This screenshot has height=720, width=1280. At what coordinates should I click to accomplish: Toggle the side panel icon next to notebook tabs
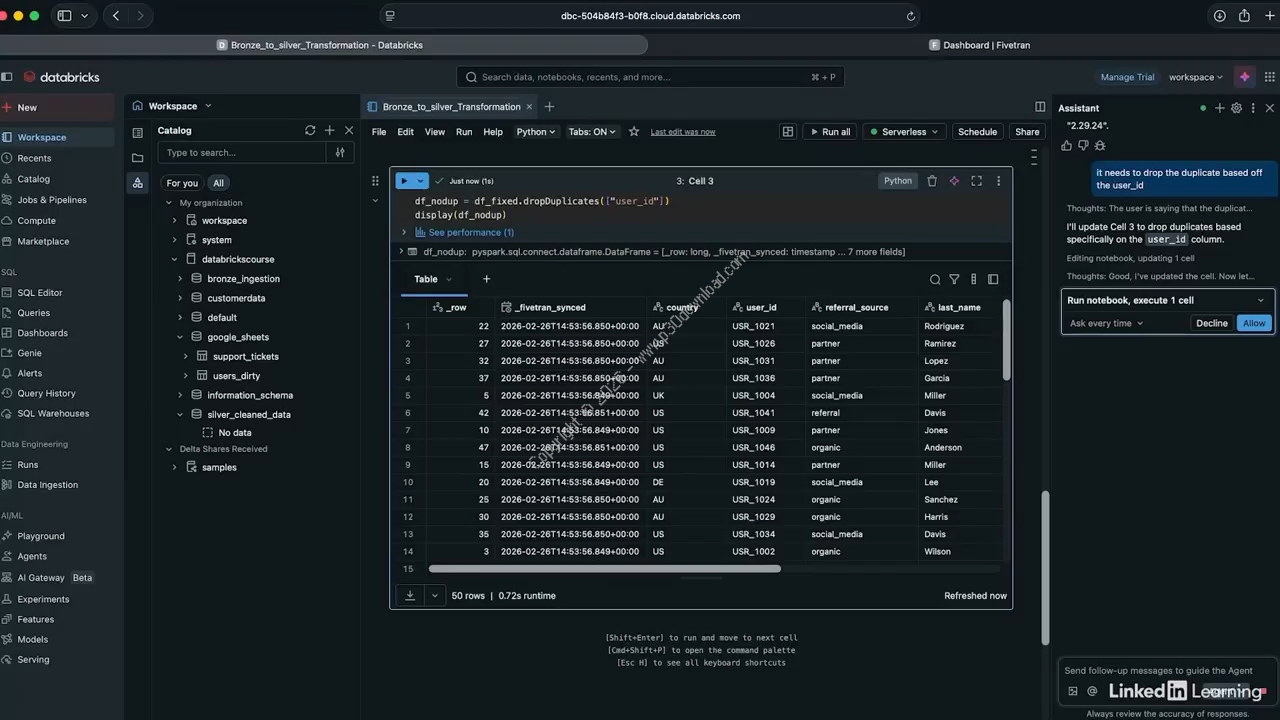pyautogui.click(x=1040, y=107)
